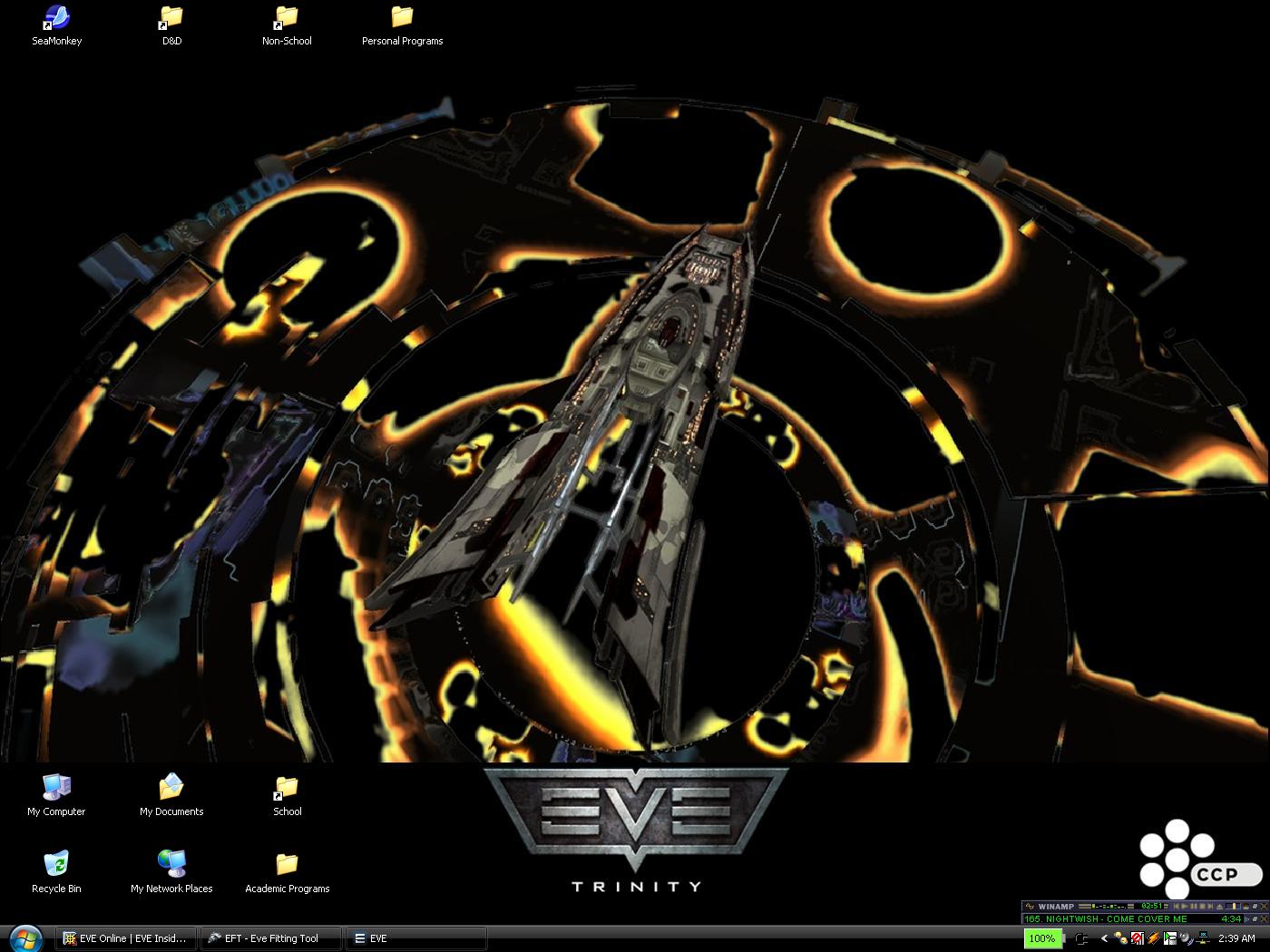Click the 4:34 track length in the Winamp playlist
Viewport: 1270px width, 952px height.
point(1231,918)
